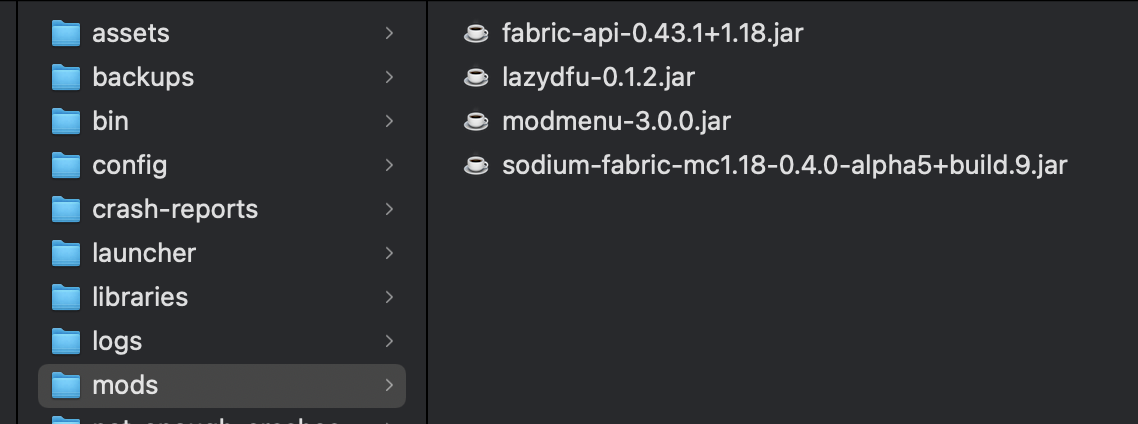The width and height of the screenshot is (1138, 424).
Task: Click the chevron next to logs
Action: 388,341
